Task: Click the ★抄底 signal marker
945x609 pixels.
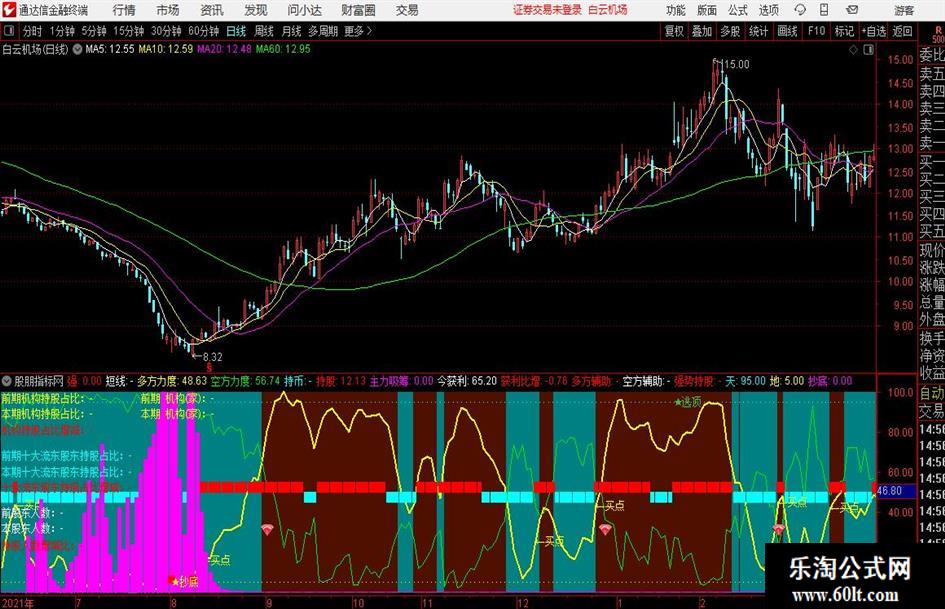Action: tap(185, 581)
